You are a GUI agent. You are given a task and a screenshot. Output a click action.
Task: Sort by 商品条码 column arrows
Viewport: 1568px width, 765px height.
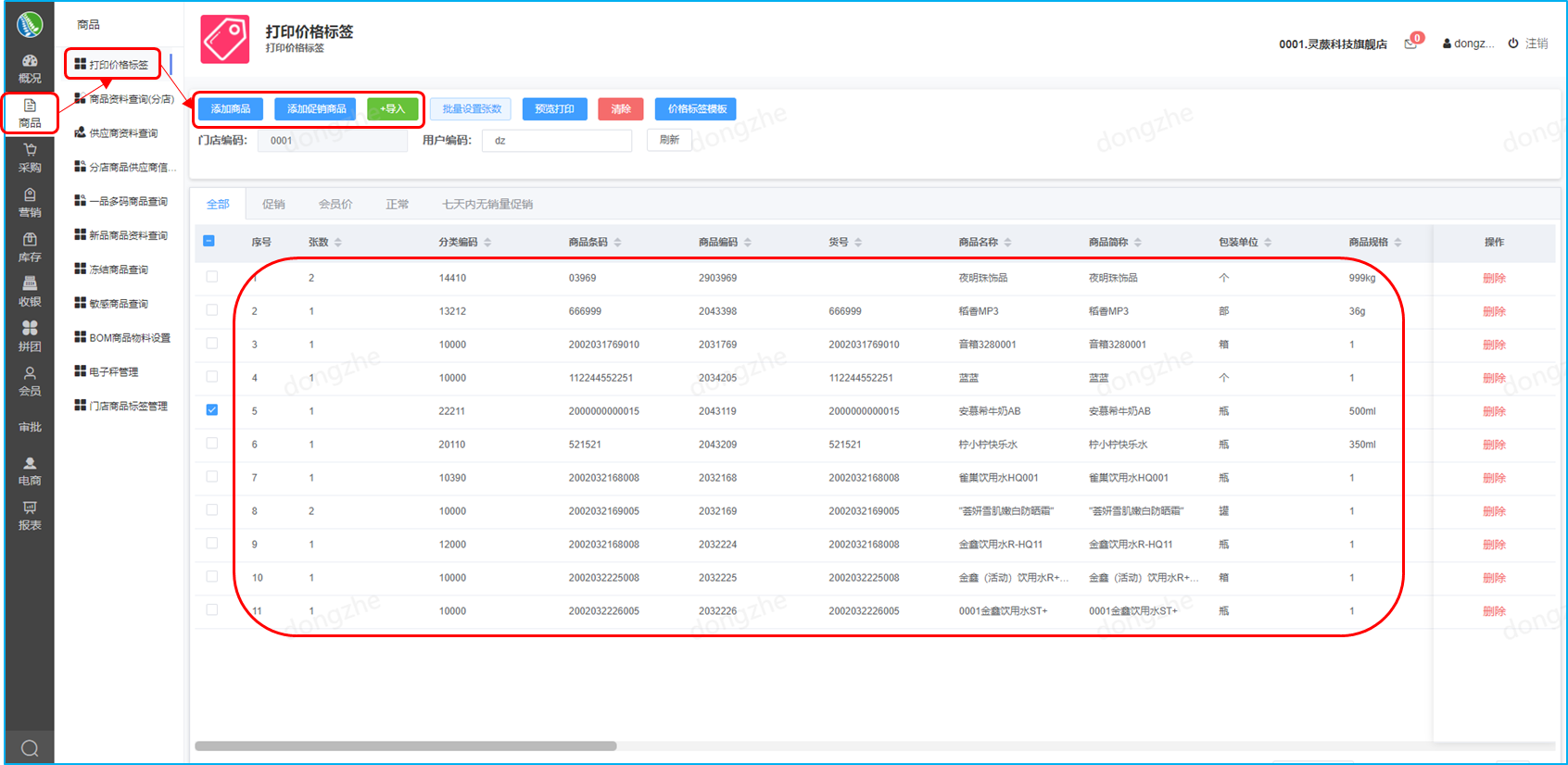point(618,243)
